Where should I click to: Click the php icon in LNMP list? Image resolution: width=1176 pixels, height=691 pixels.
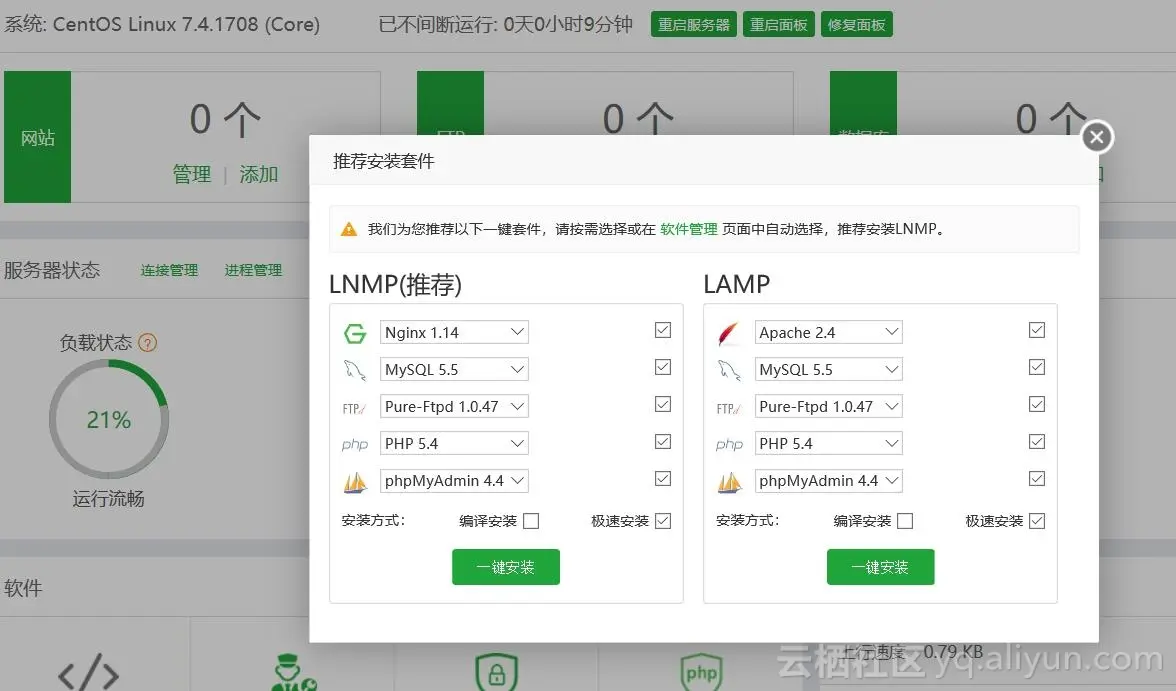(x=355, y=445)
